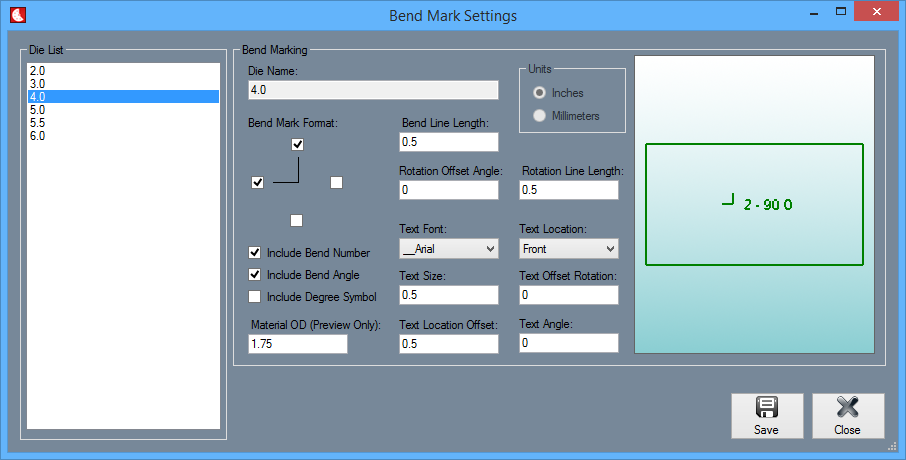Click the Rotation Line Length field
The height and width of the screenshot is (460, 906).
pyautogui.click(x=569, y=190)
